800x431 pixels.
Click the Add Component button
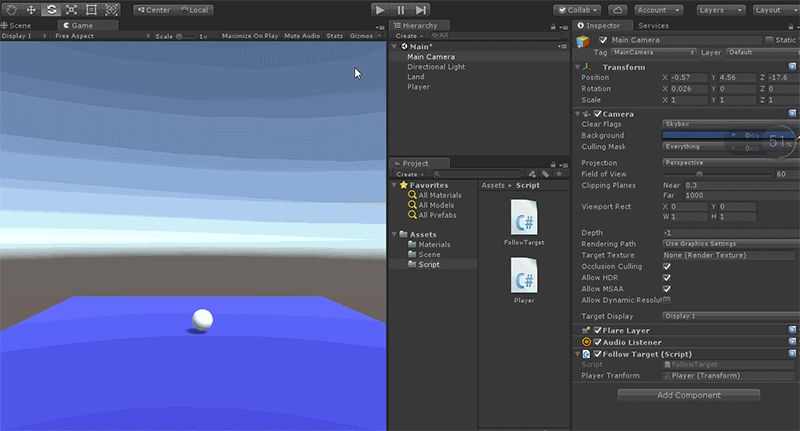pyautogui.click(x=688, y=395)
